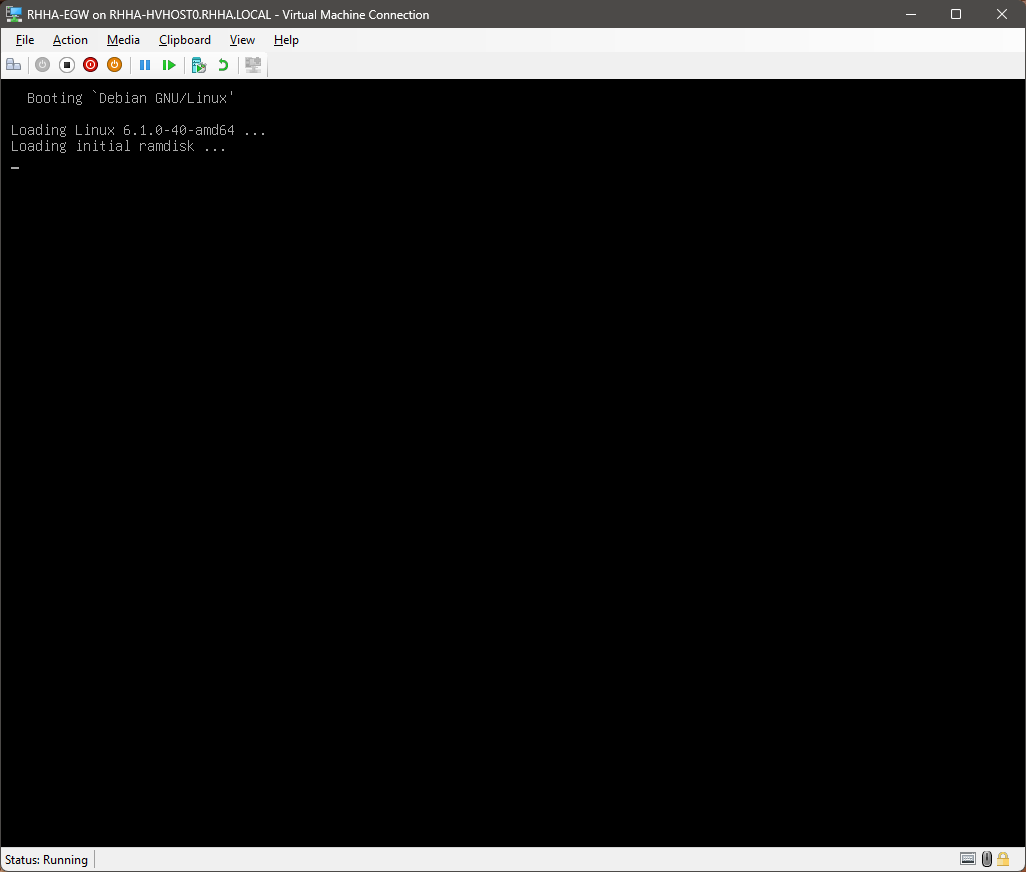This screenshot has width=1026, height=872.
Task: Click the Enhanced Session toolbar icon
Action: click(253, 65)
